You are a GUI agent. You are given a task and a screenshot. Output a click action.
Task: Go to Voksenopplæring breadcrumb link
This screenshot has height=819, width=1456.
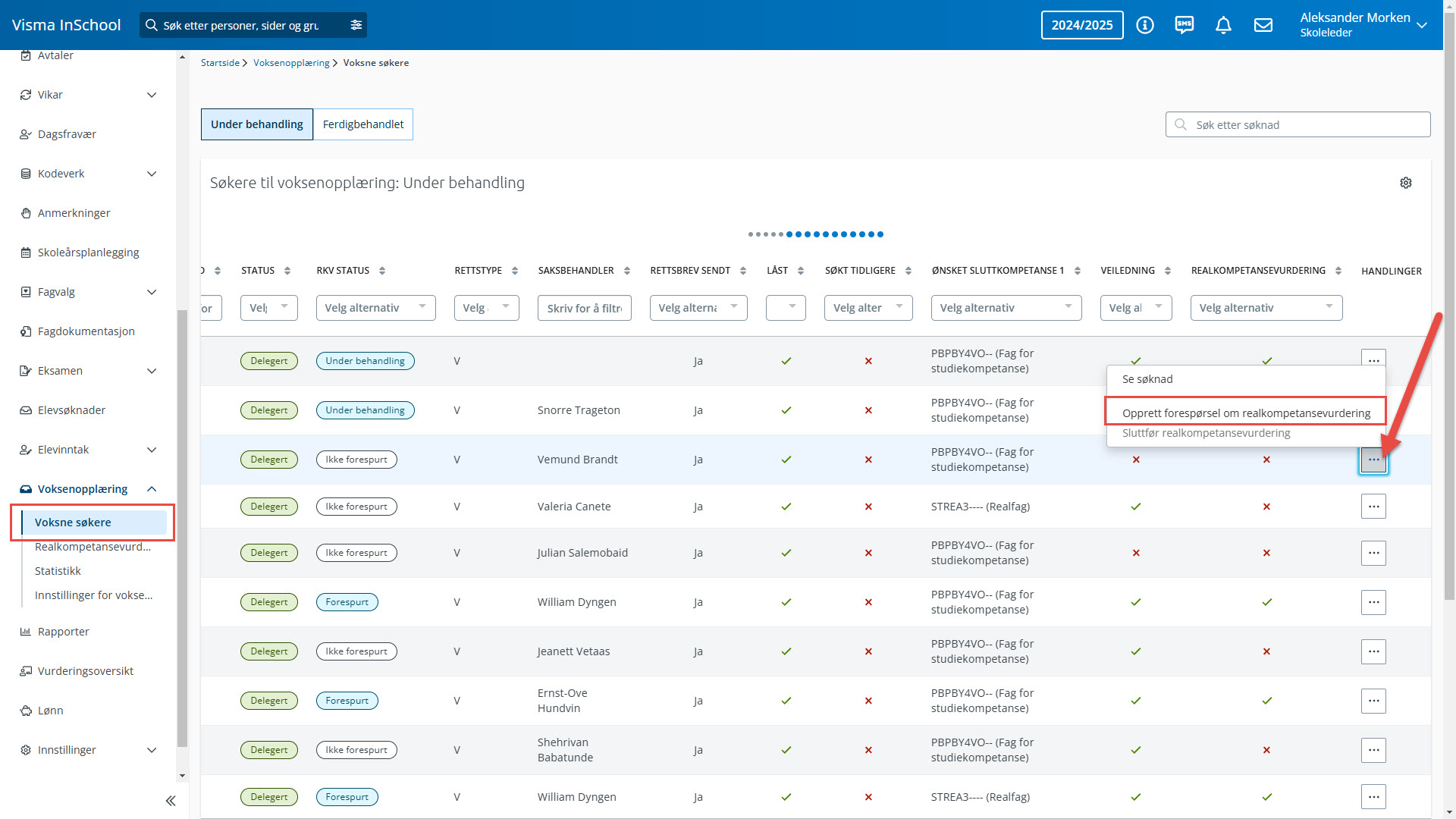(x=291, y=63)
